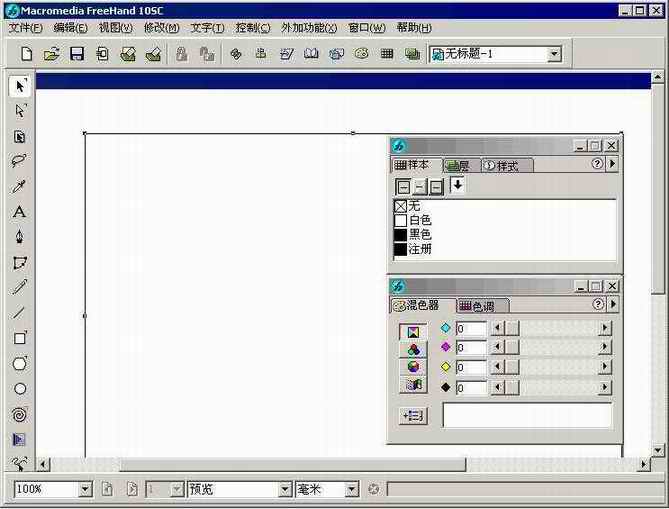
Task: Click the Open file icon
Action: (51, 54)
